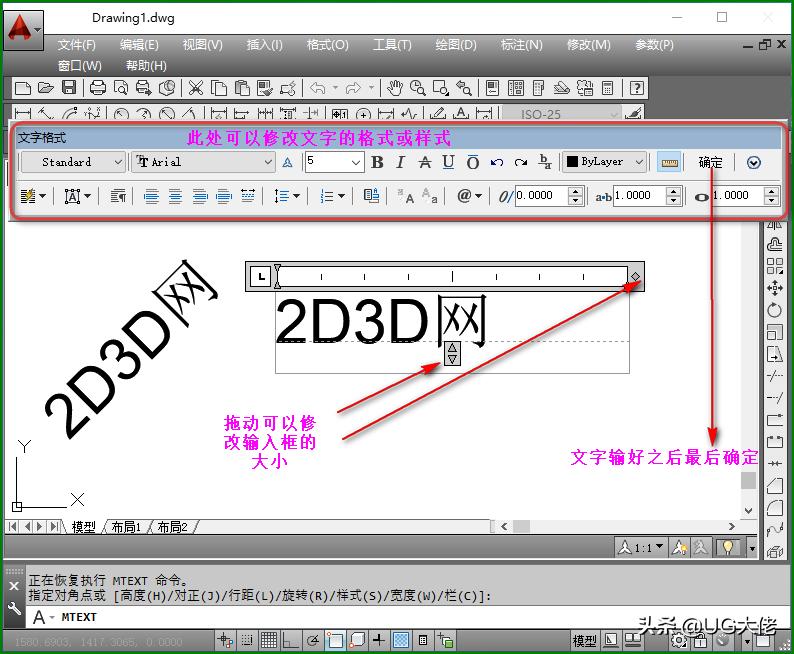This screenshot has width=794, height=654.
Task: Increase the tracking value with the up spinner
Action: [673, 191]
